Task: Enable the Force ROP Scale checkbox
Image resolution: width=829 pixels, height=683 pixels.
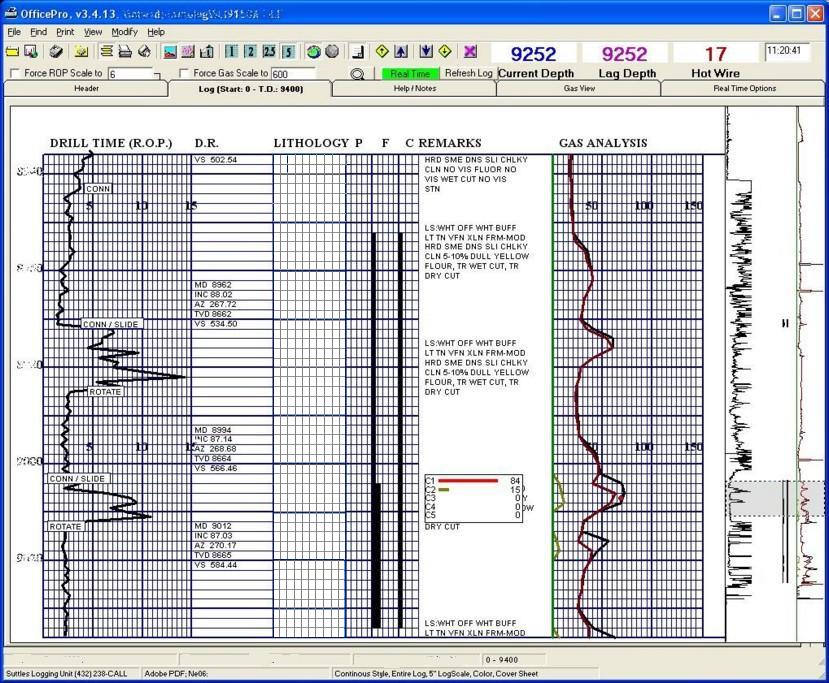Action: coord(15,74)
